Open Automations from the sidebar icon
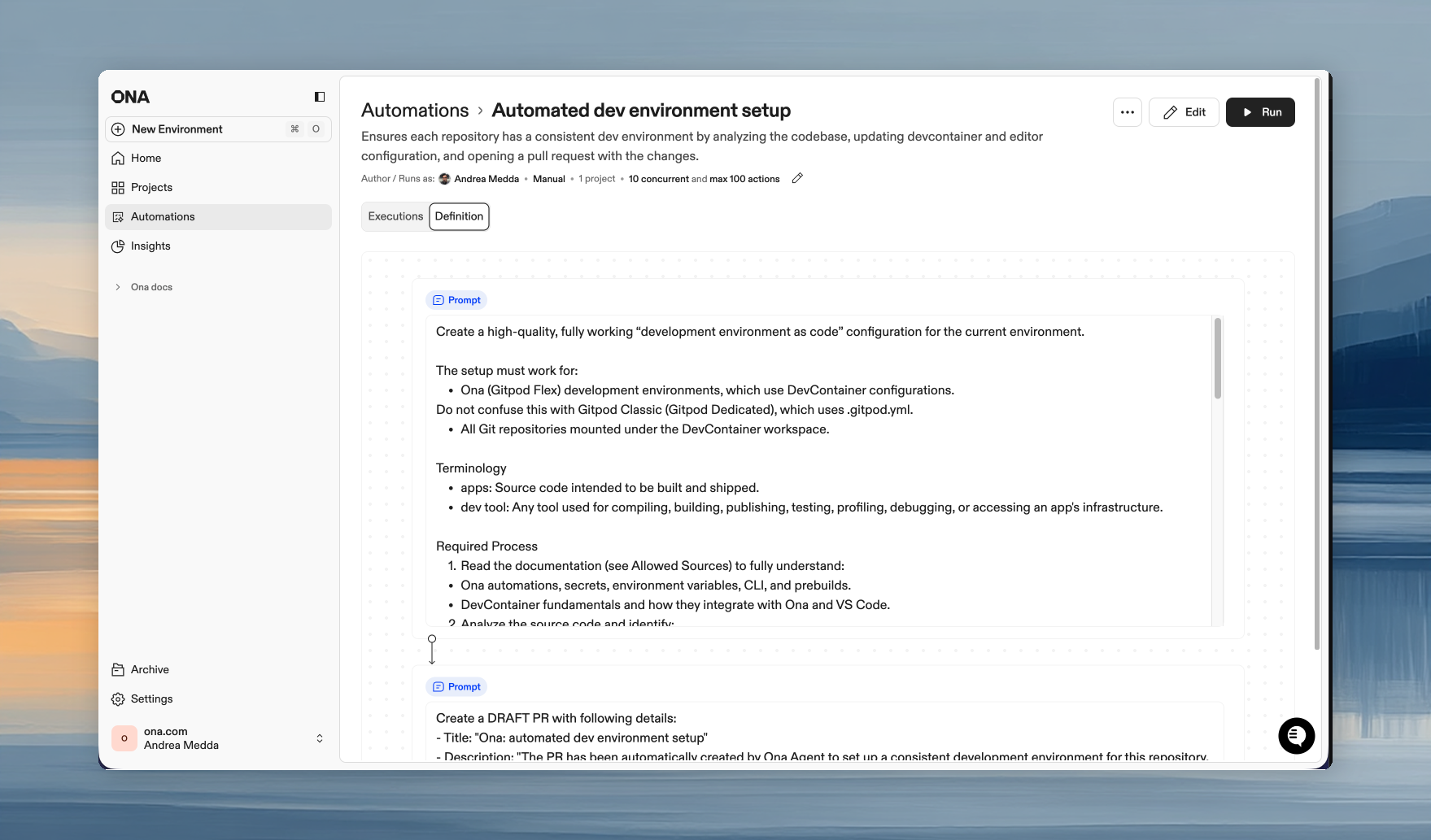Image resolution: width=1431 pixels, height=840 pixels. pos(118,216)
